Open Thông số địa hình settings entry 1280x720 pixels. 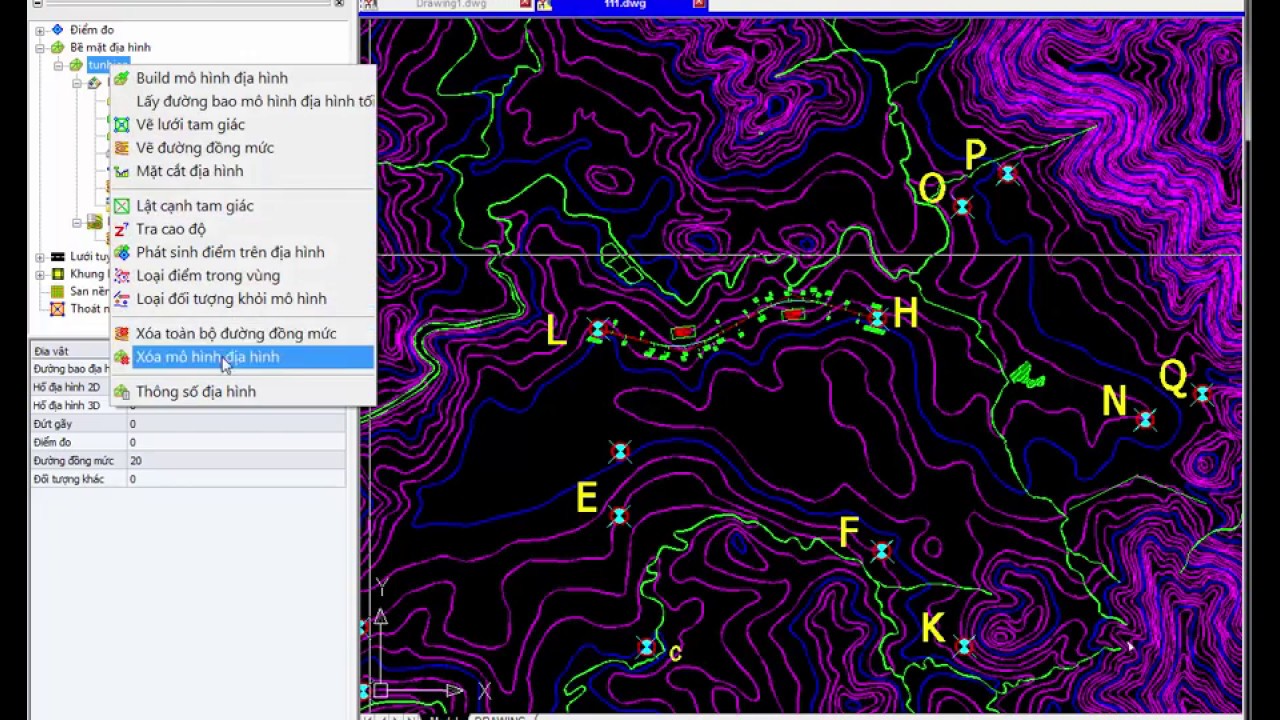[x=243, y=391]
